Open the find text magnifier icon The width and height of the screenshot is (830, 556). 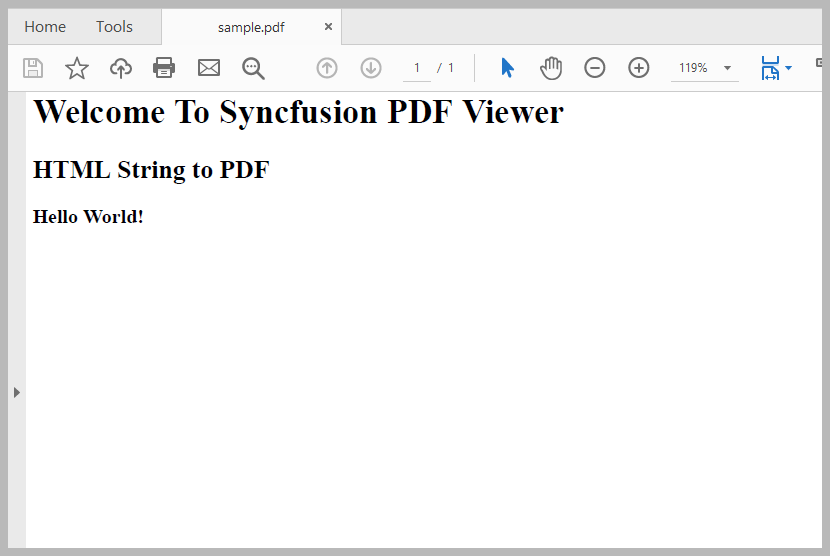(x=253, y=68)
